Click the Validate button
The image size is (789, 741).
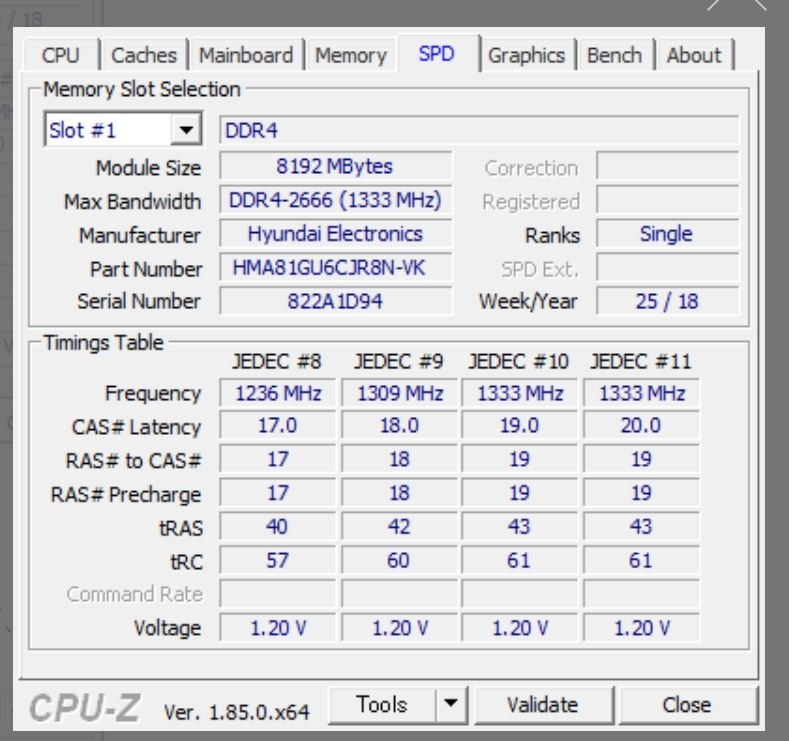click(x=543, y=704)
